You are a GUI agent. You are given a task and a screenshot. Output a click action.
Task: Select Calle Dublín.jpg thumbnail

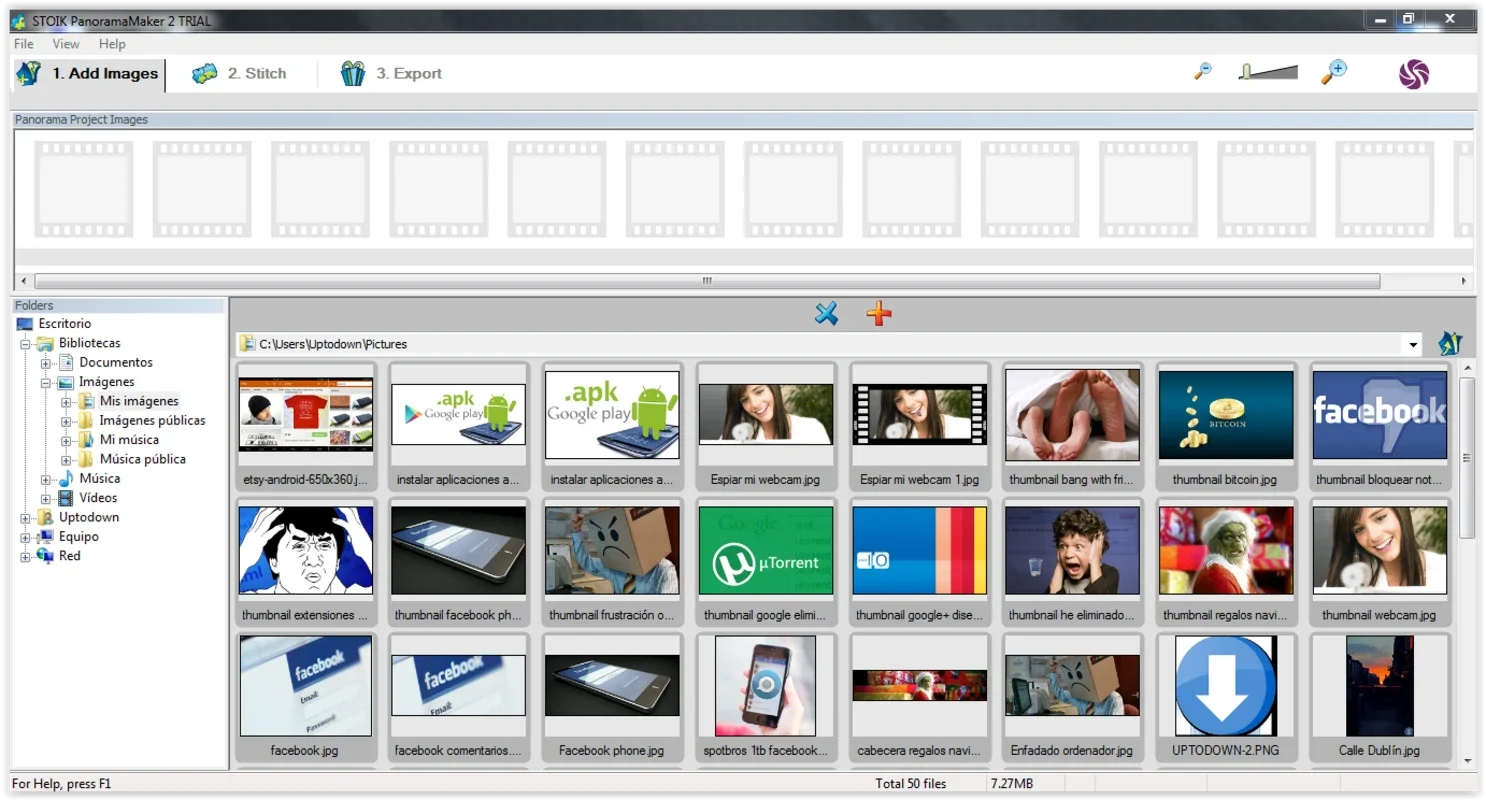(1379, 697)
